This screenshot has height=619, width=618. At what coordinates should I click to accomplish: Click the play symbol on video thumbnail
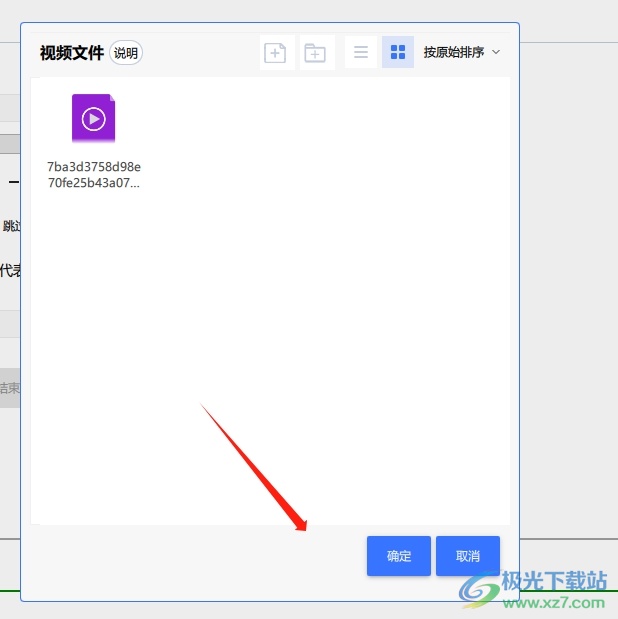click(x=93, y=119)
